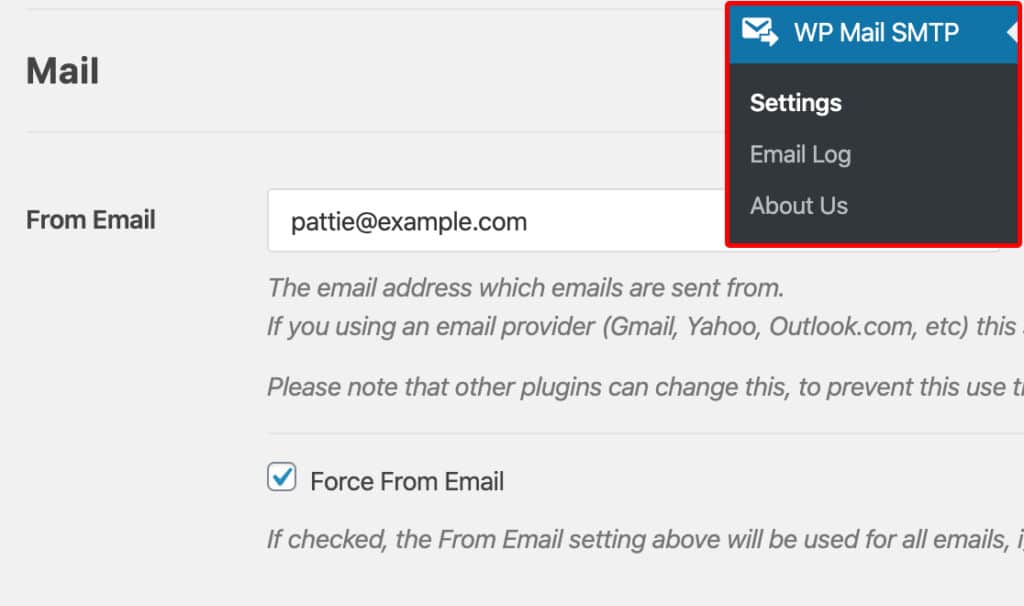Screen dimensions: 1024x606
Task: Open the About Us page link
Action: point(798,206)
